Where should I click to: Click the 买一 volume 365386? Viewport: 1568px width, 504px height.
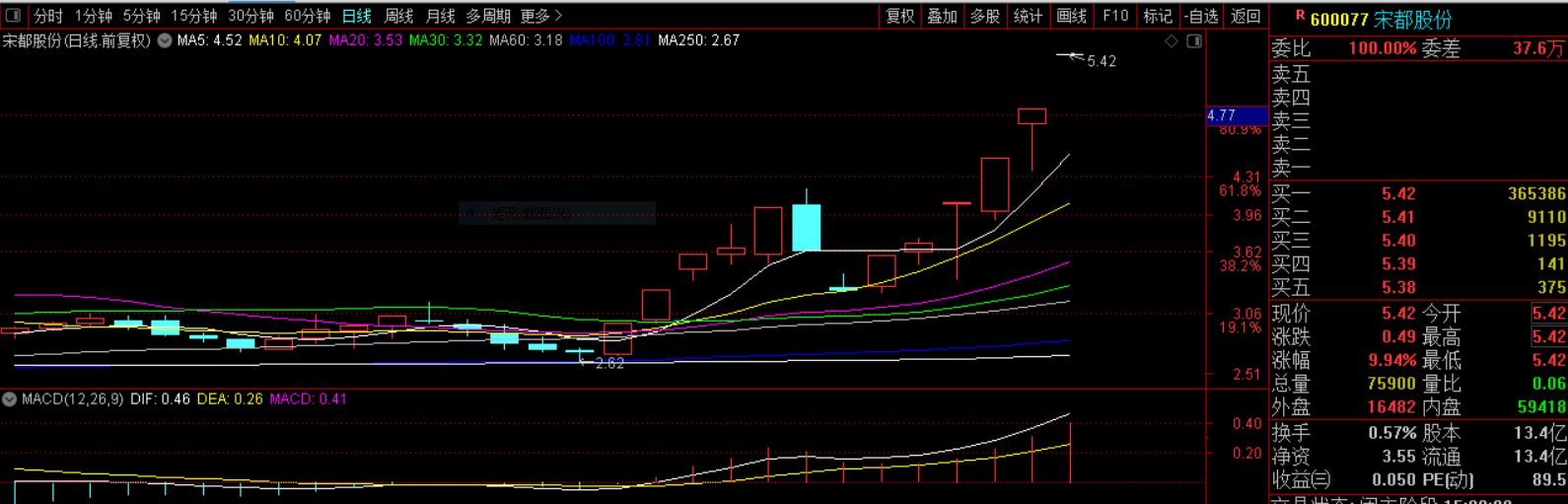1536,194
